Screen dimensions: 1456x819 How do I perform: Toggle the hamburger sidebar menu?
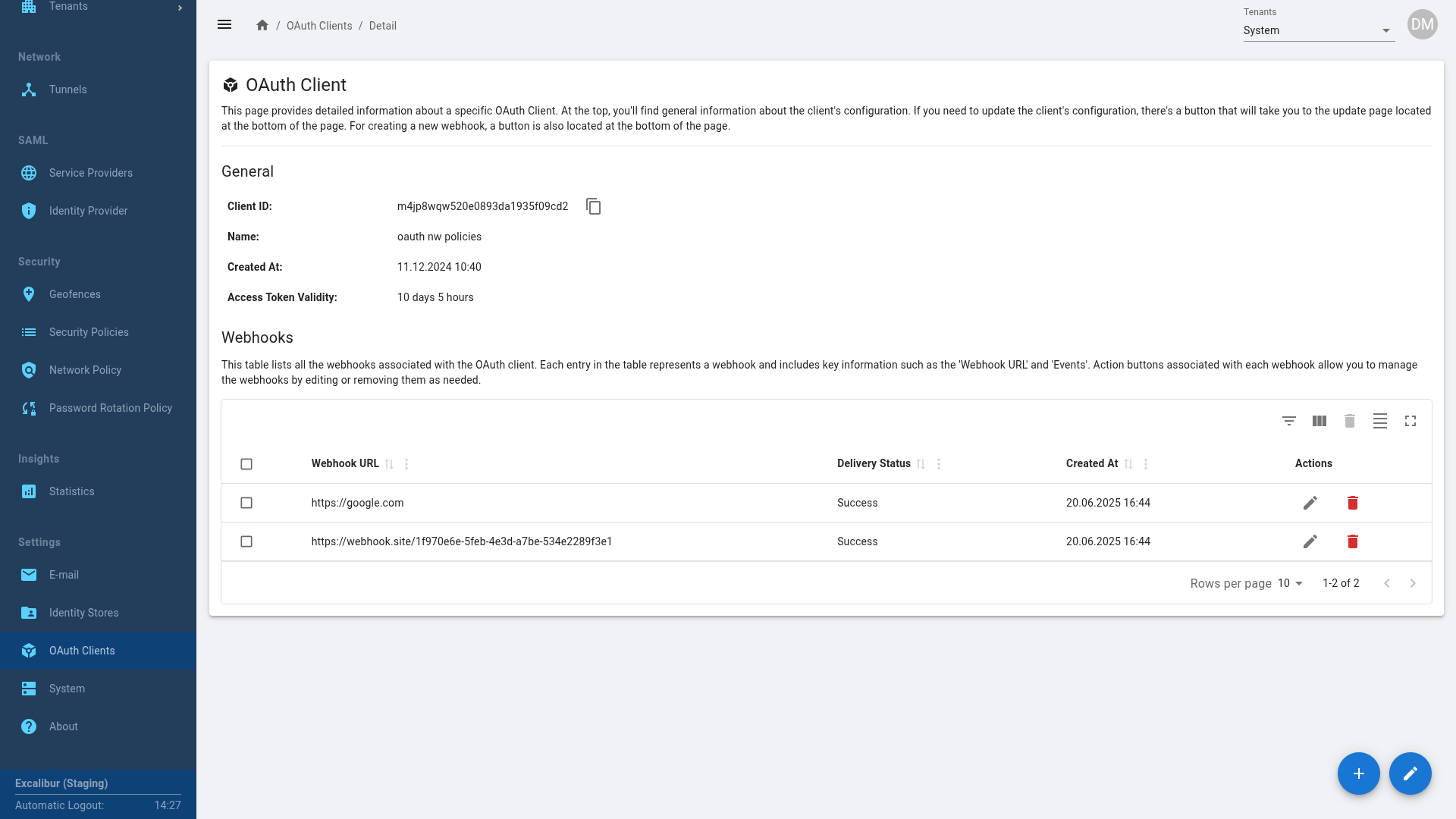pos(224,25)
